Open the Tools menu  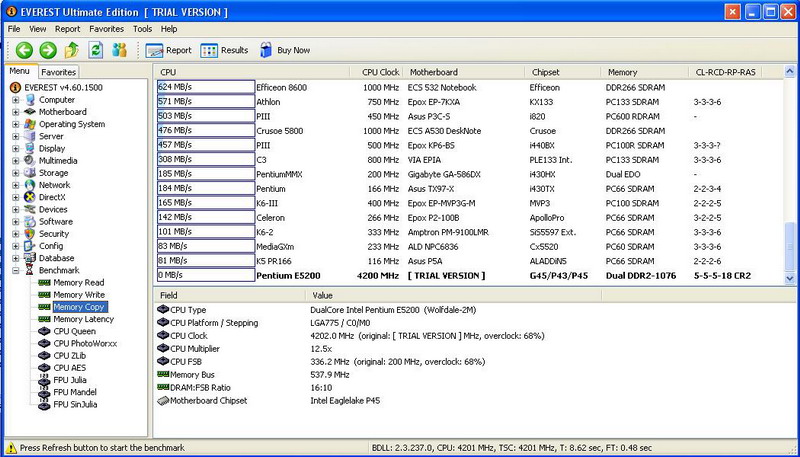(x=142, y=29)
